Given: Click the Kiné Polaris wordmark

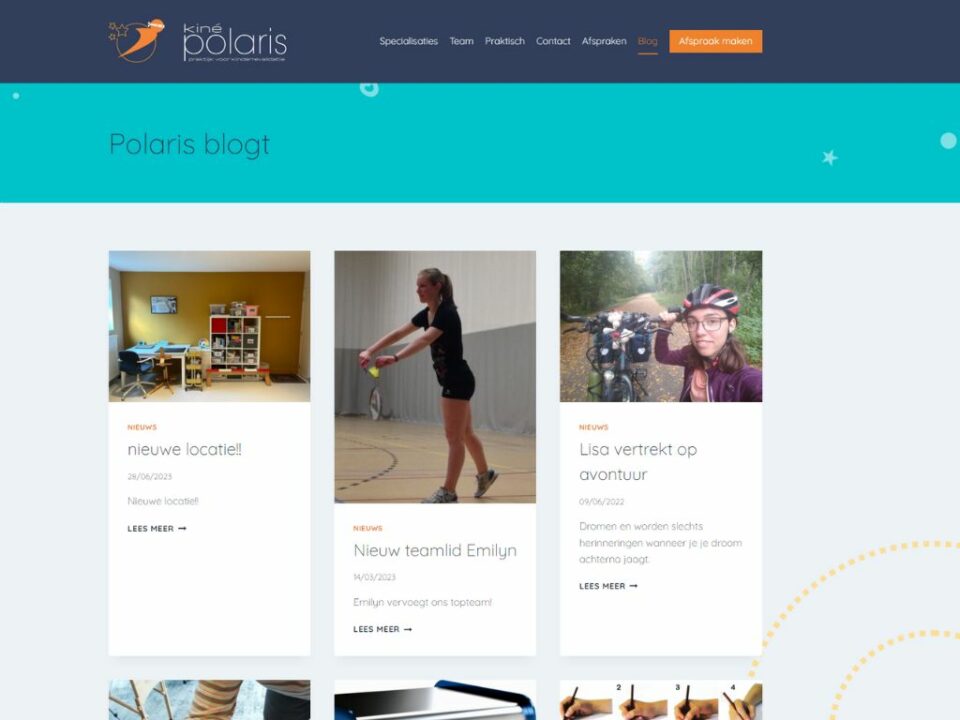Looking at the screenshot, I should tap(234, 42).
